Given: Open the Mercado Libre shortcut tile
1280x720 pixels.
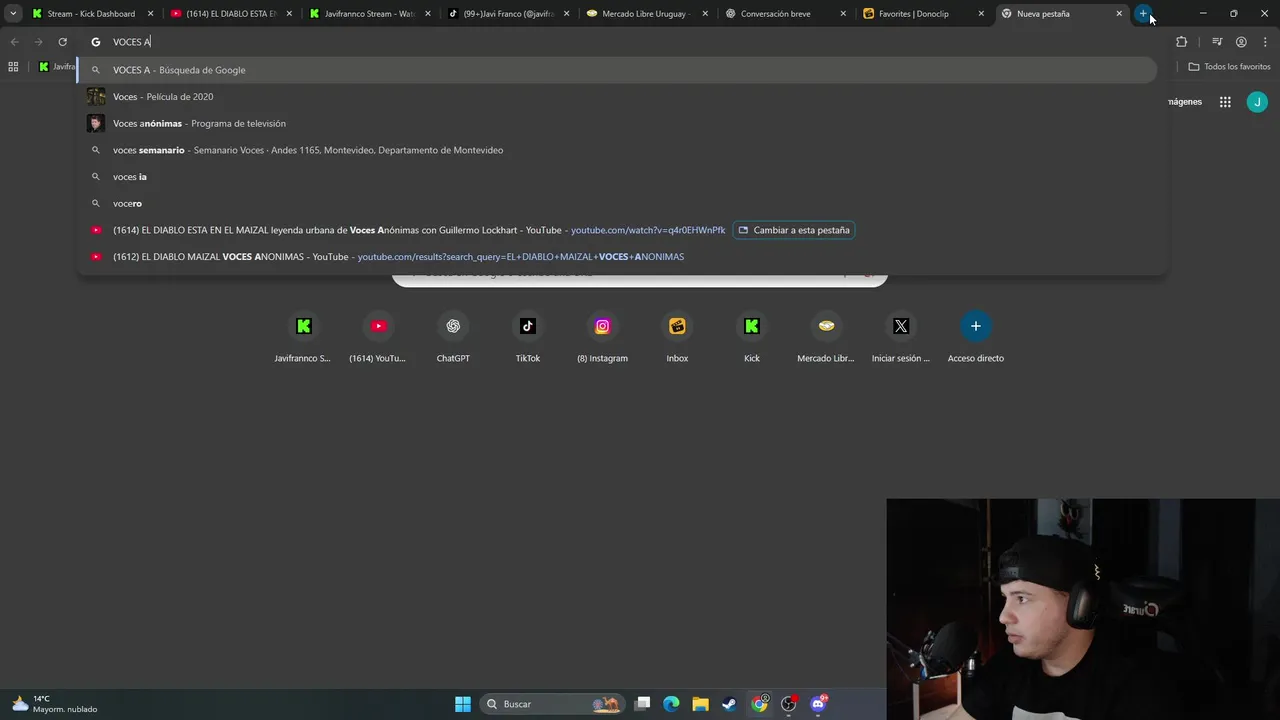Looking at the screenshot, I should pyautogui.click(x=826, y=338).
